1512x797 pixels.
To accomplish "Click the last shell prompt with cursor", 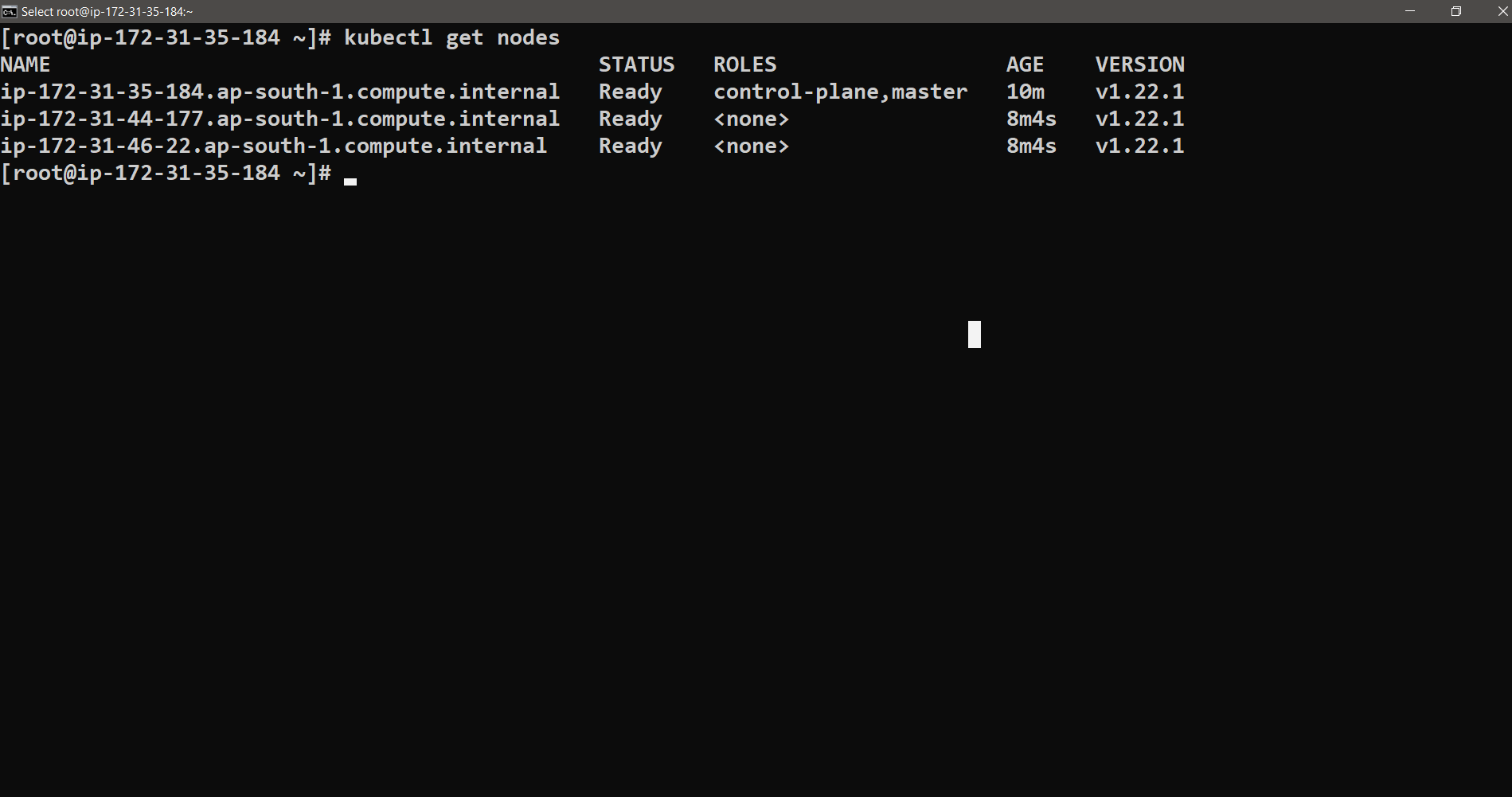I will point(178,174).
